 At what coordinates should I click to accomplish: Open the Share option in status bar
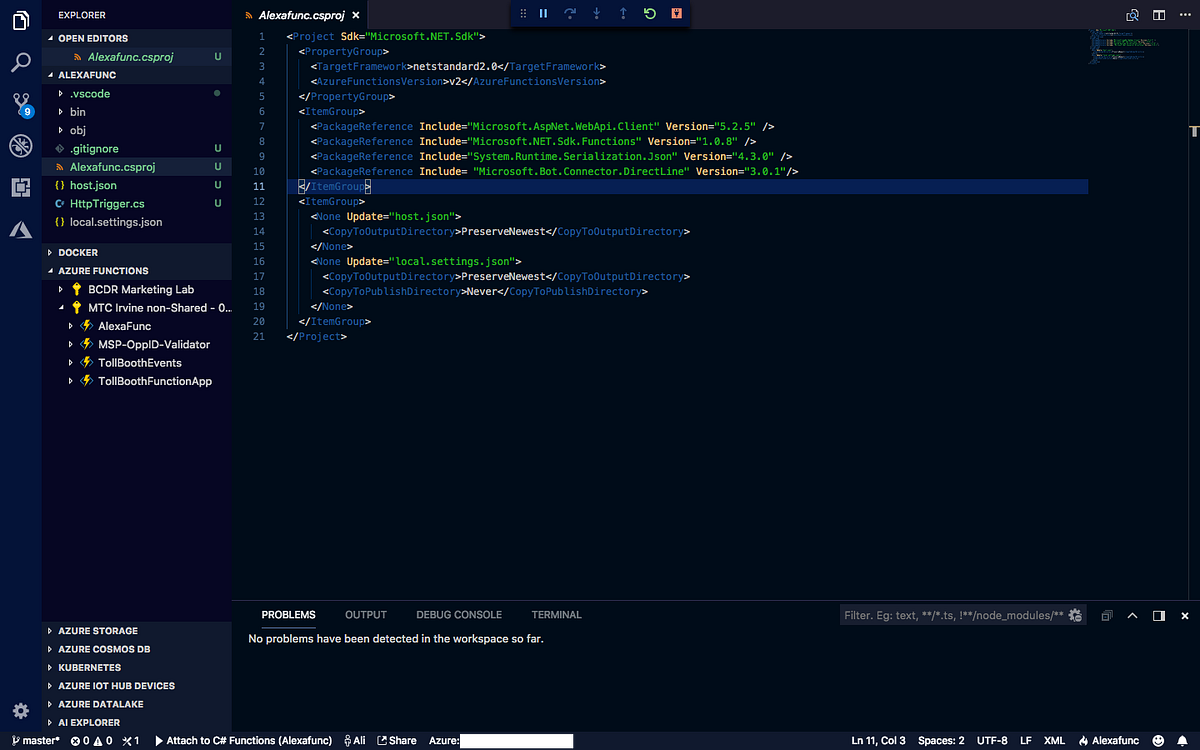pyautogui.click(x=396, y=740)
